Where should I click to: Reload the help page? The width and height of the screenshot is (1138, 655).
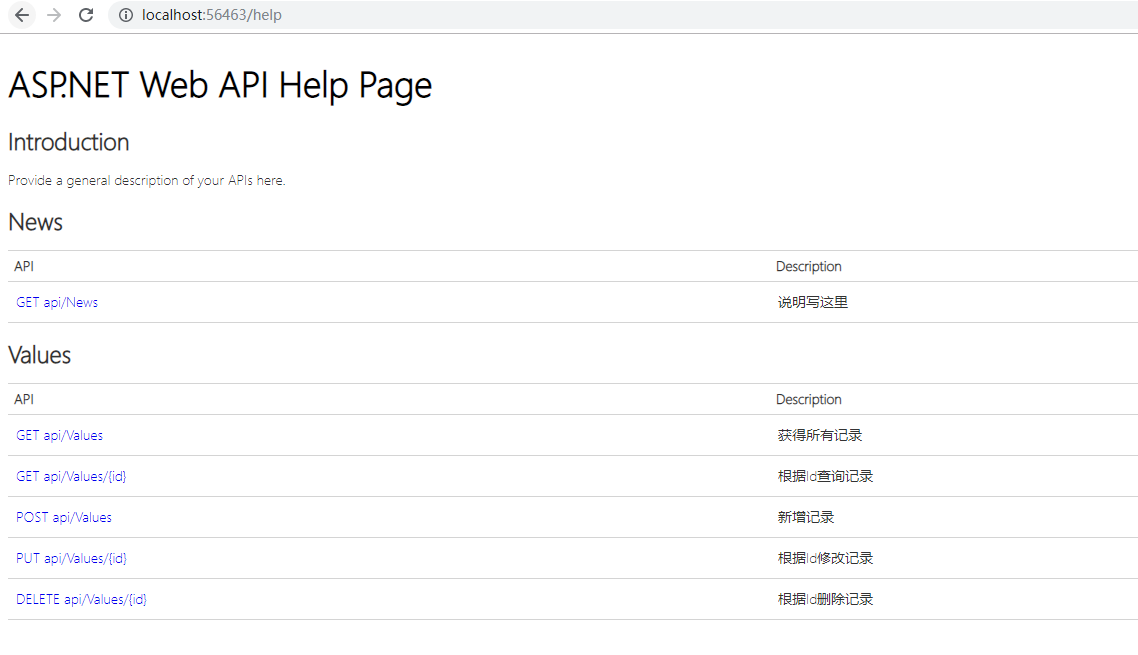[x=86, y=15]
